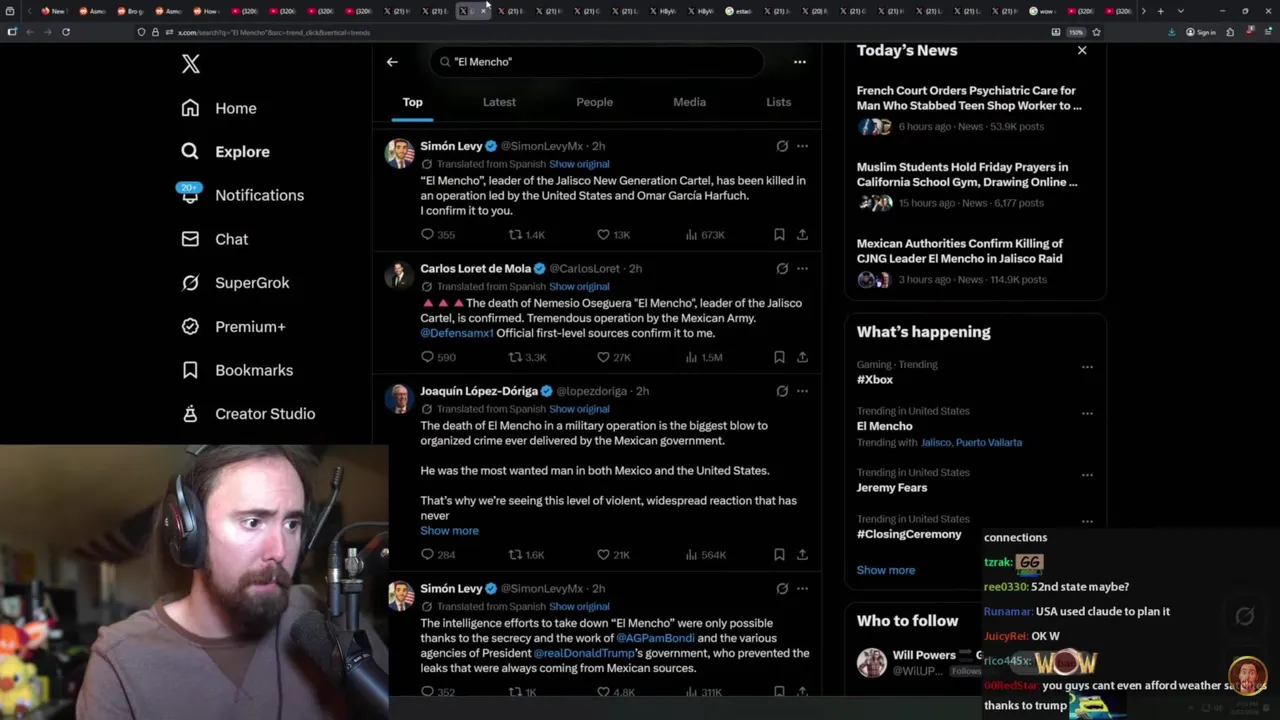Open Creator Studio in the sidebar
The width and height of the screenshot is (1280, 720).
coord(248,414)
